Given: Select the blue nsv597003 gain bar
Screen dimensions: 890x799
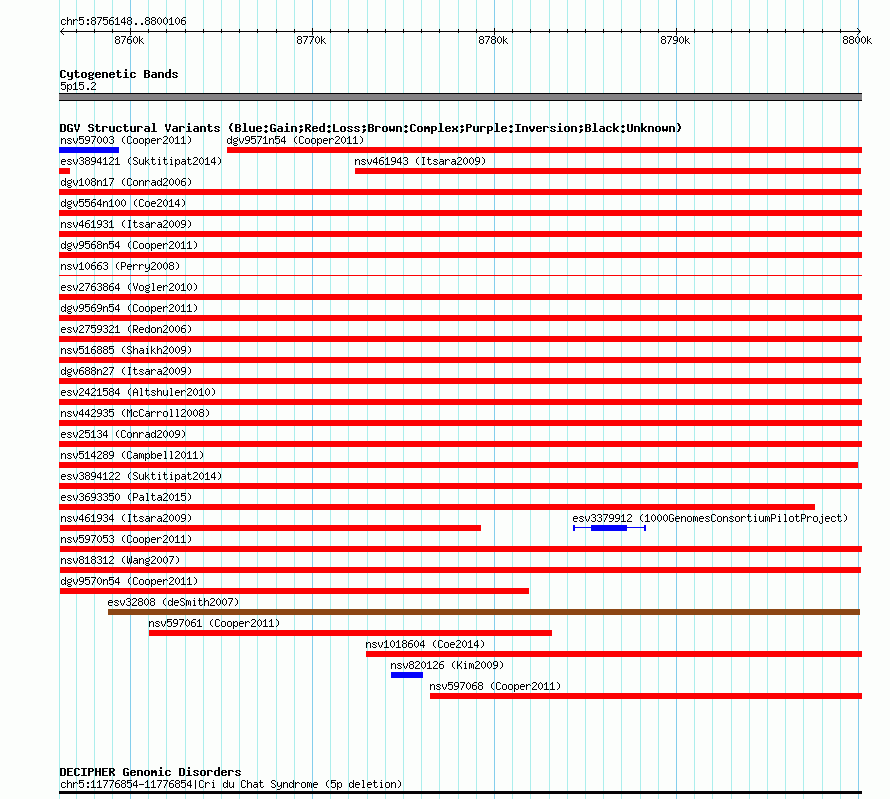Looking at the screenshot, I should point(89,150).
